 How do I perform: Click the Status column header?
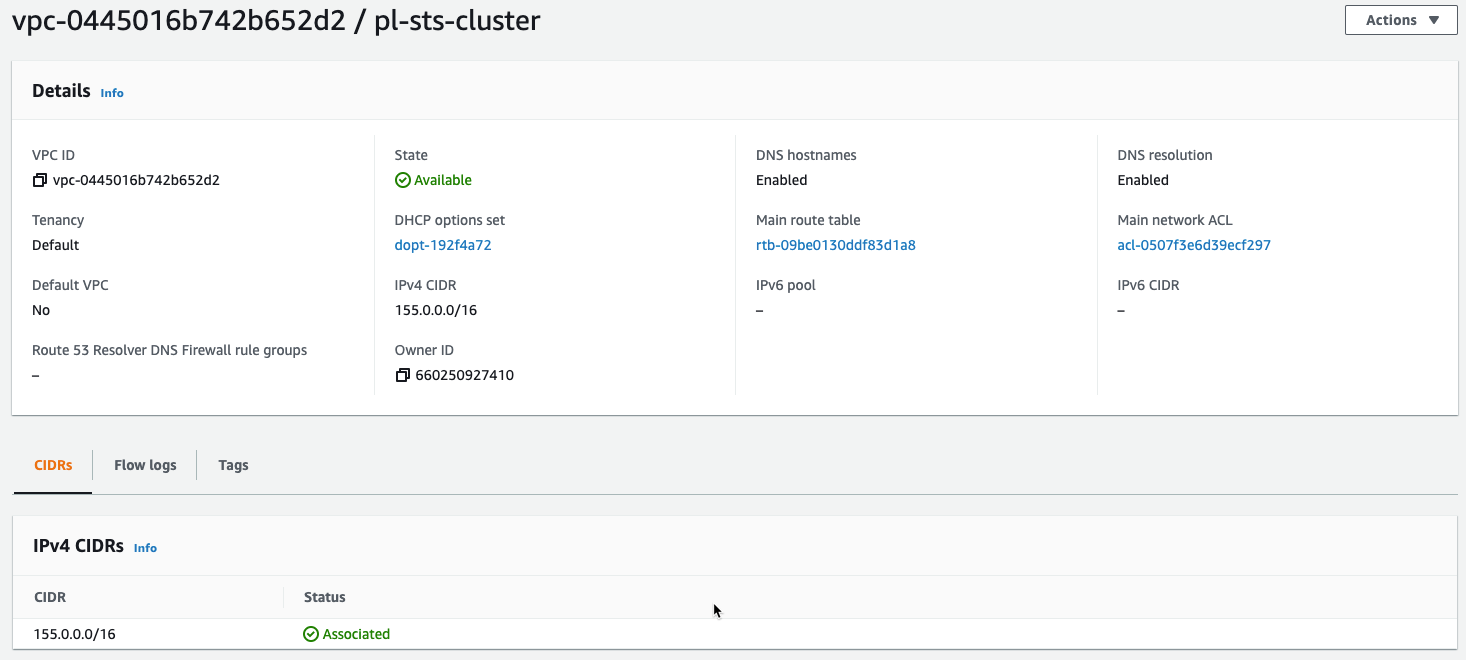[x=325, y=597]
